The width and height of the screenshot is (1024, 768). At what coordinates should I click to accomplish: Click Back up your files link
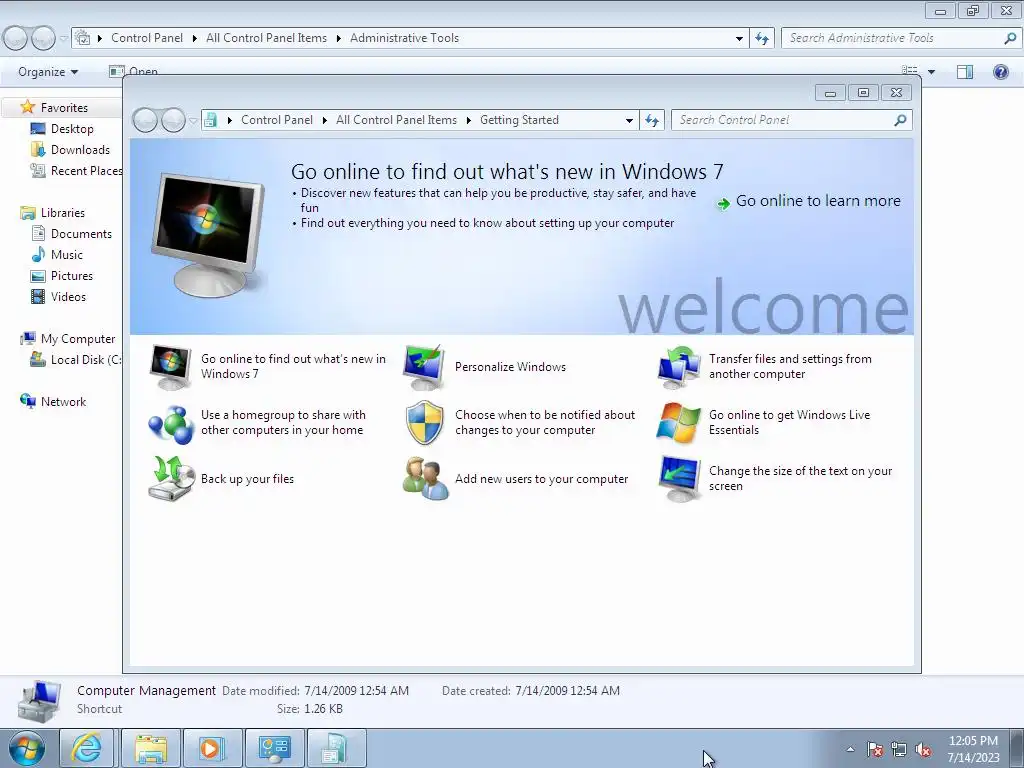248,479
